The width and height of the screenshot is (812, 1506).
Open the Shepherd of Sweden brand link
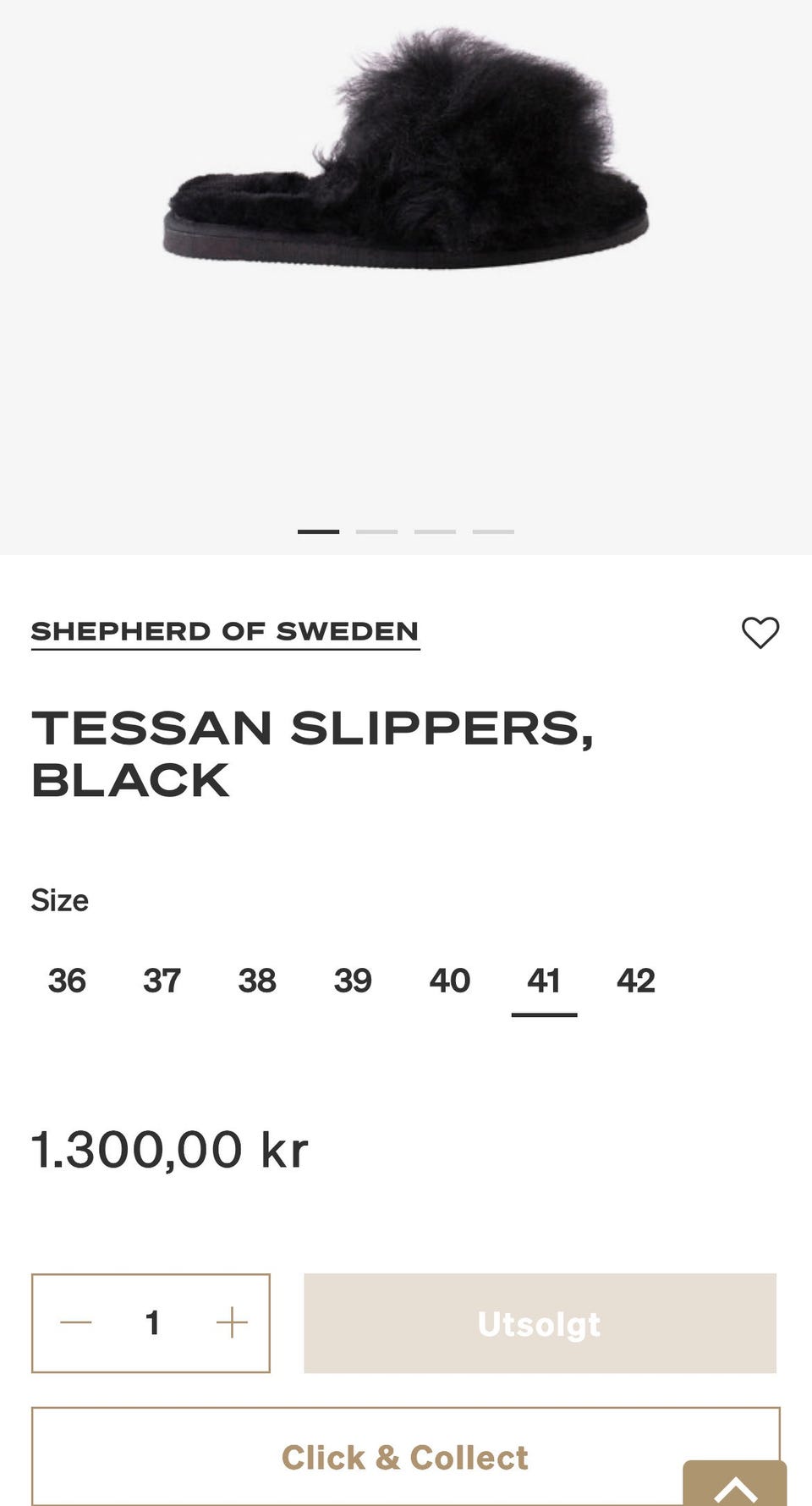pyautogui.click(x=225, y=632)
